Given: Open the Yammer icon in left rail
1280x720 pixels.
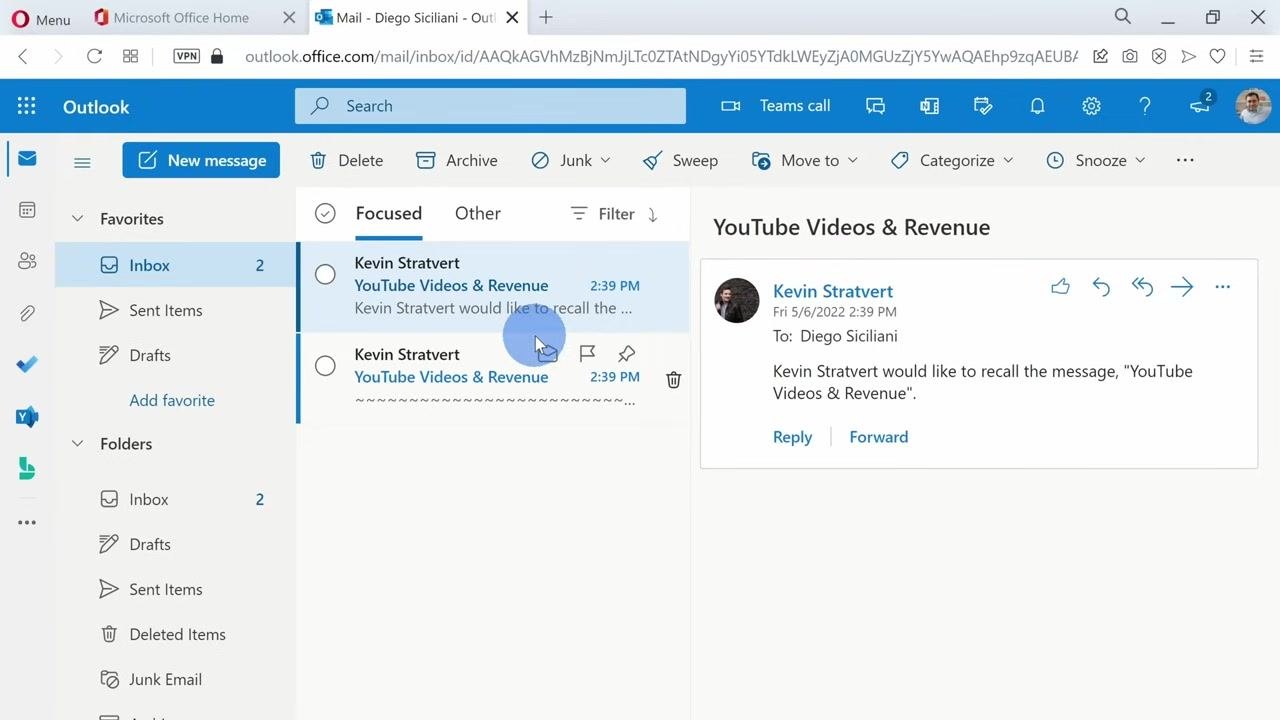Looking at the screenshot, I should pos(27,417).
